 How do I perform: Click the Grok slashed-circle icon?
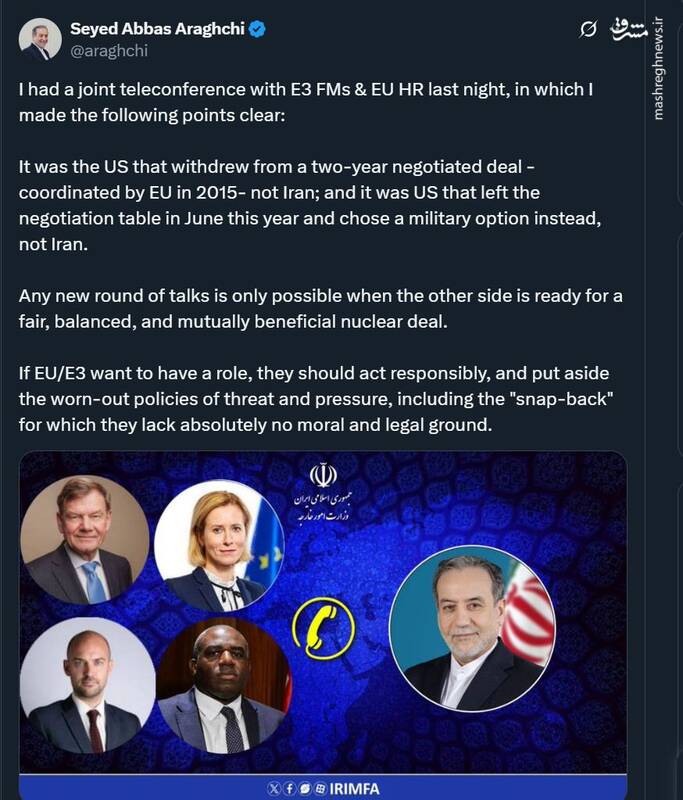click(x=588, y=30)
